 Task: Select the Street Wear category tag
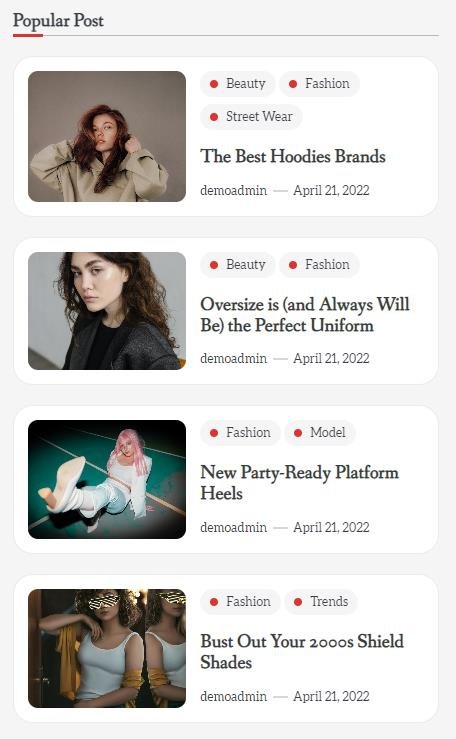(251, 117)
